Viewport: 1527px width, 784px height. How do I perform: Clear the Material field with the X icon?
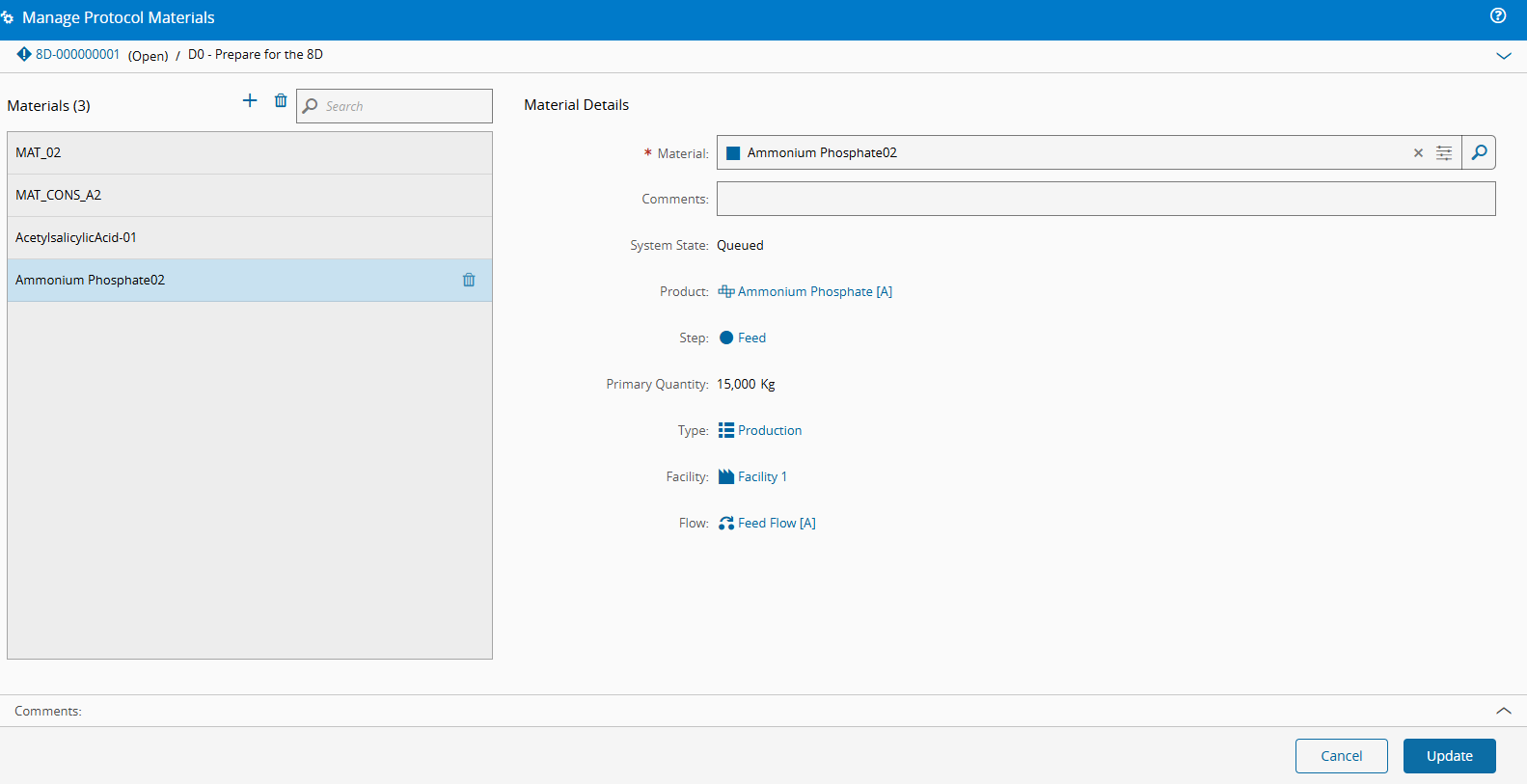[x=1418, y=153]
